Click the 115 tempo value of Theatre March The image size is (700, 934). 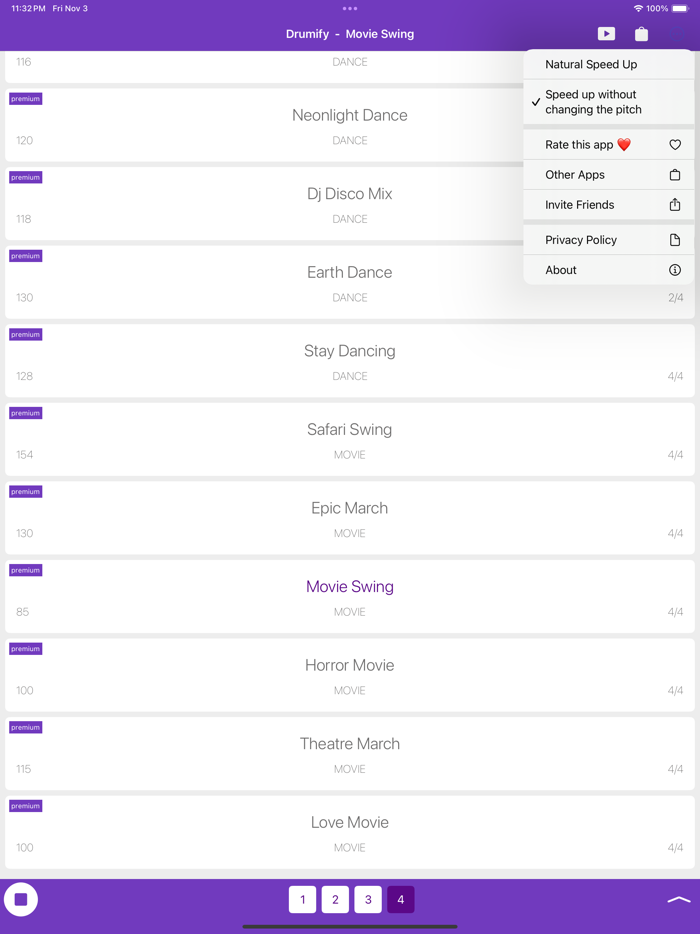(24, 770)
